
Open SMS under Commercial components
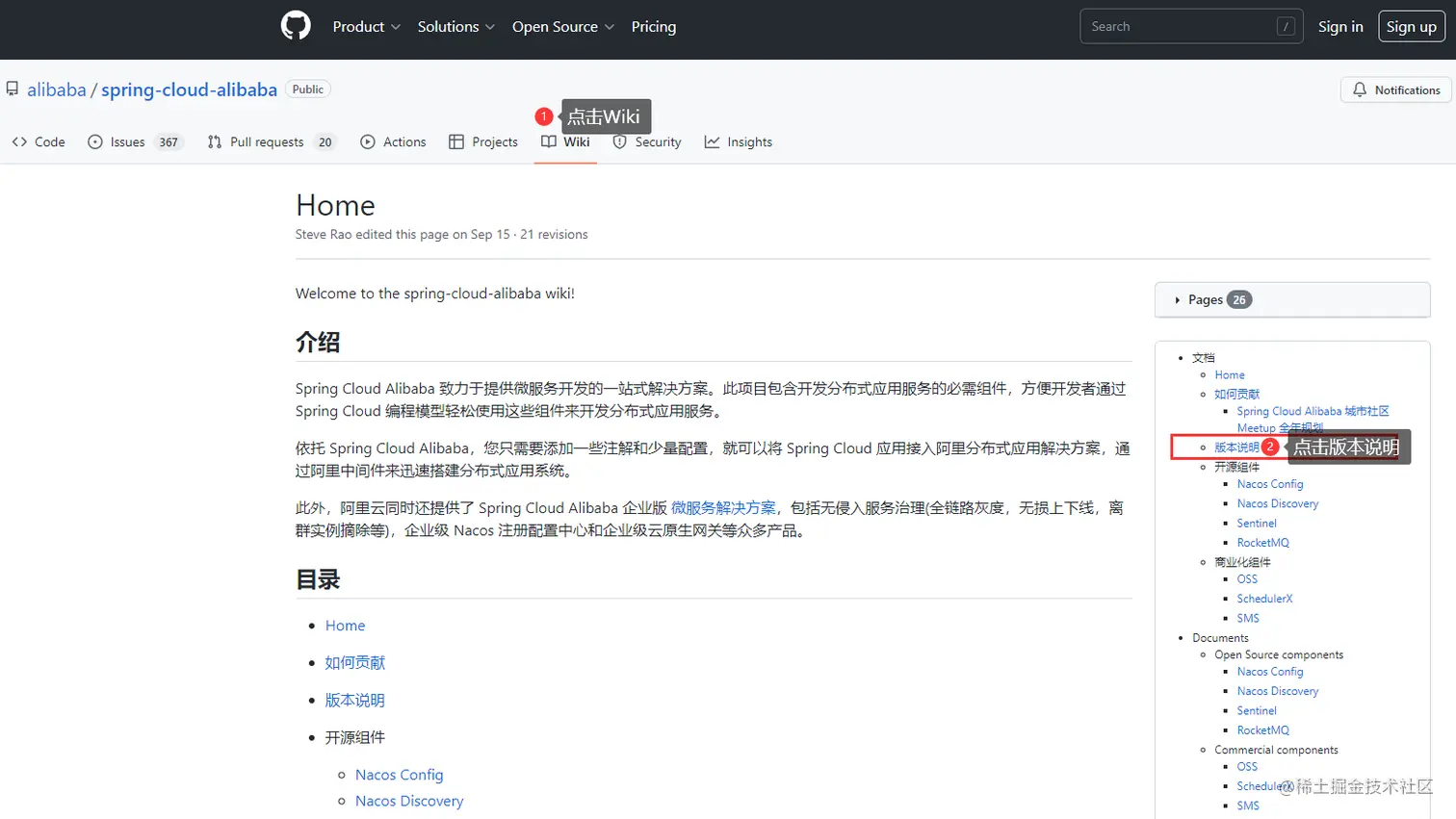1248,806
